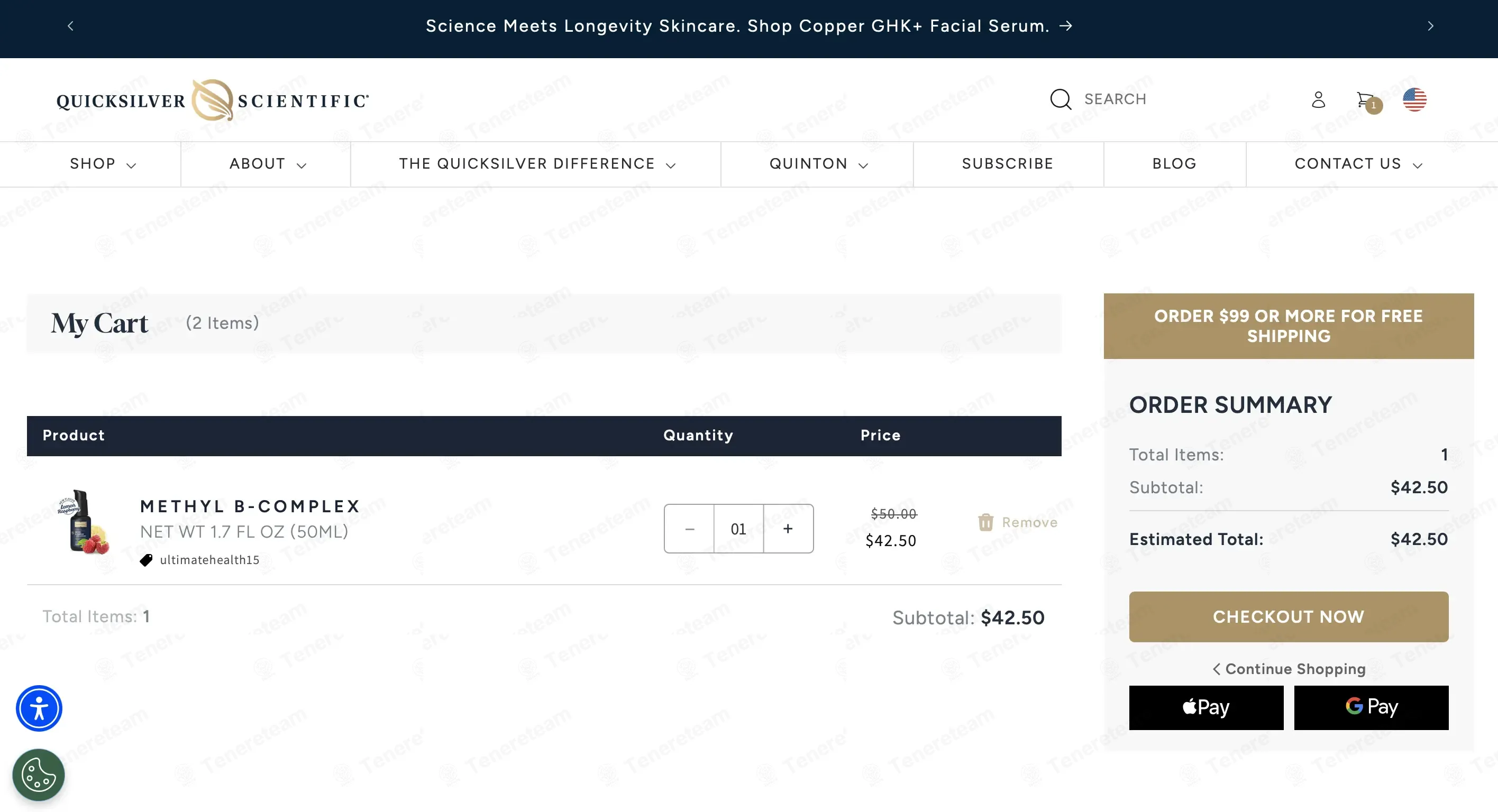This screenshot has width=1498, height=812.
Task: Click the free shipping $99 banner
Action: click(x=1288, y=326)
